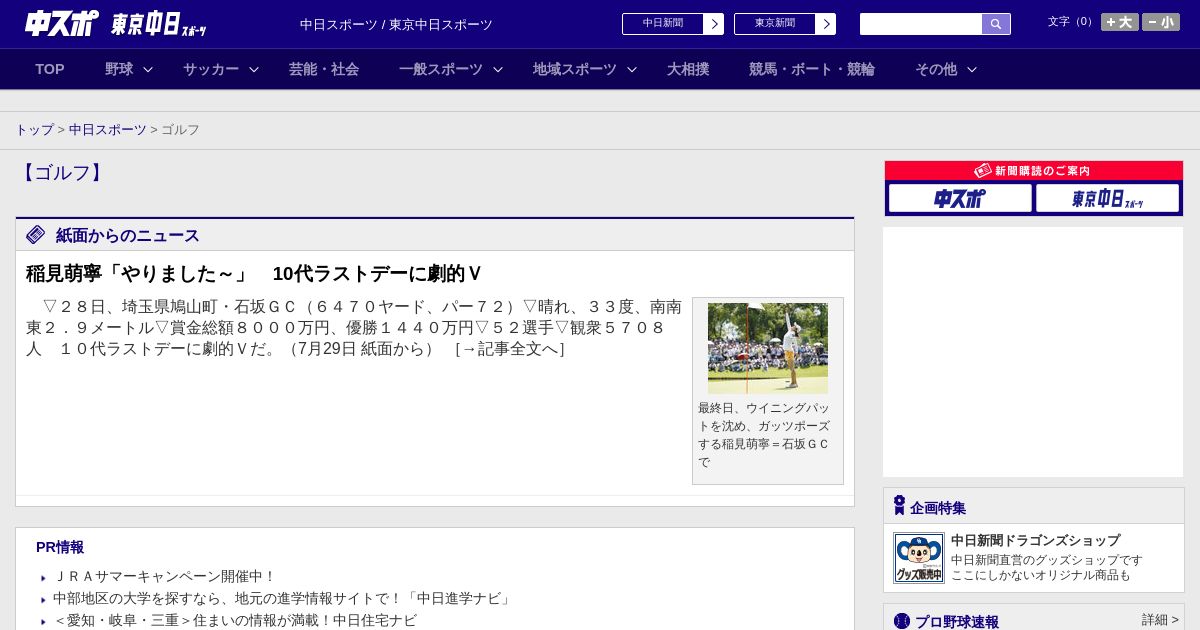1200x630 pixels.
Task: Click 詳細 > link for プロ野球速報
Action: (1160, 620)
